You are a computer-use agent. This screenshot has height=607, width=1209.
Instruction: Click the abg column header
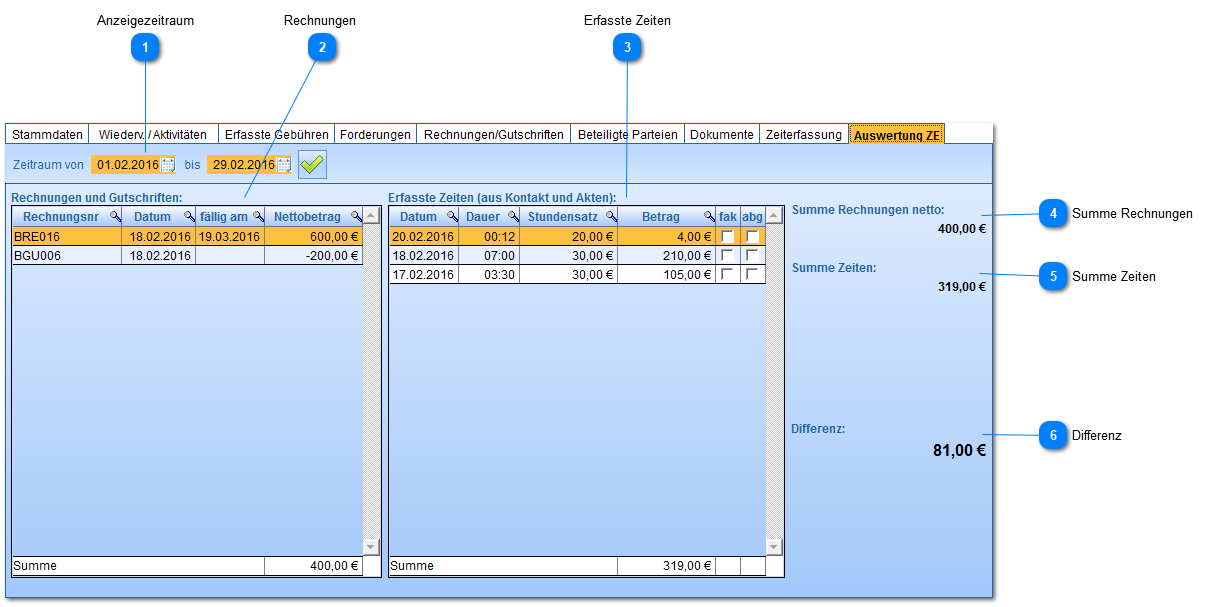[x=753, y=217]
